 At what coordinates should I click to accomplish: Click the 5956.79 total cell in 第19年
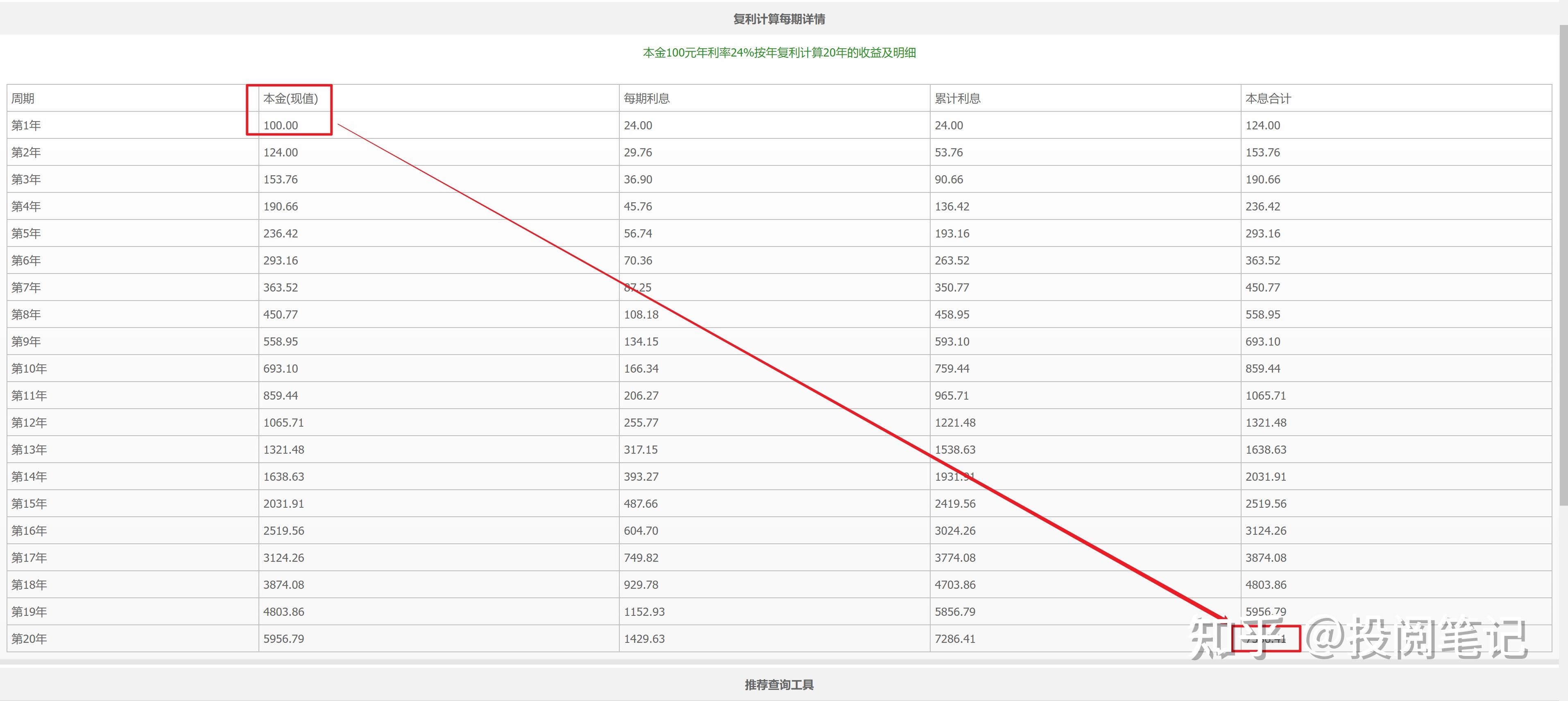point(1265,612)
